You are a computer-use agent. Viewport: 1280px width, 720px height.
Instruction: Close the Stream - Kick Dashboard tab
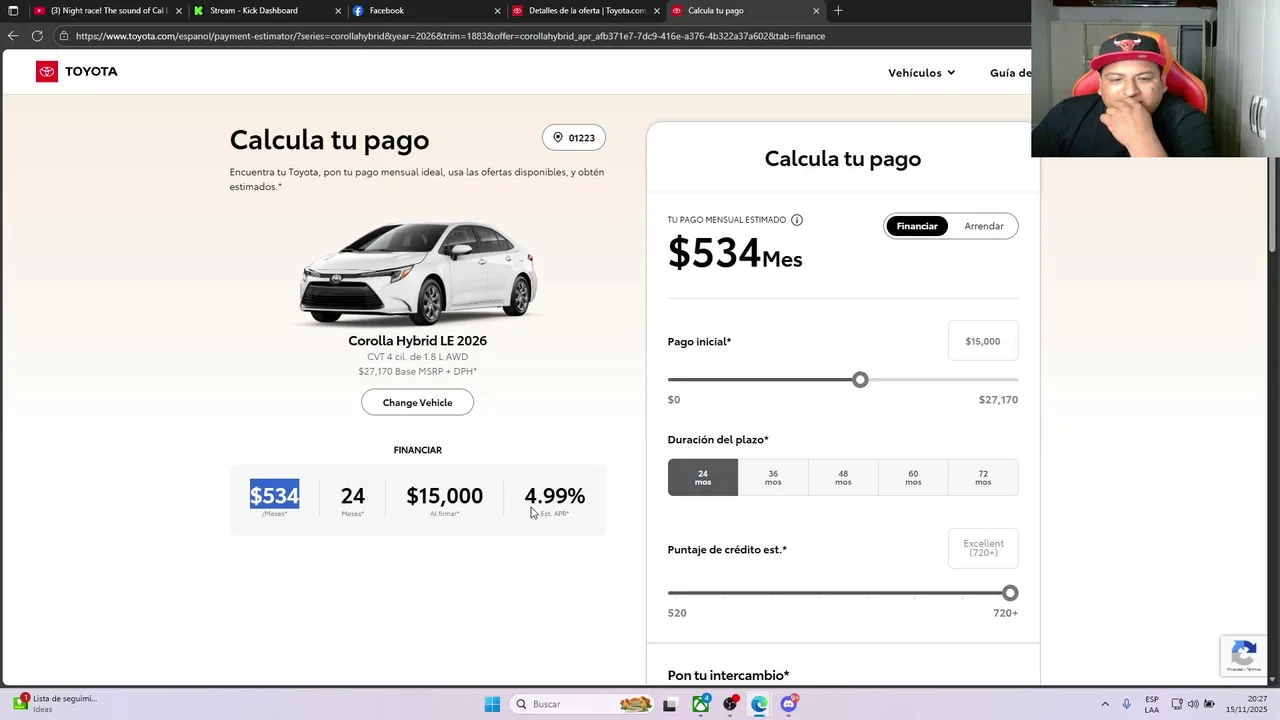coord(338,11)
